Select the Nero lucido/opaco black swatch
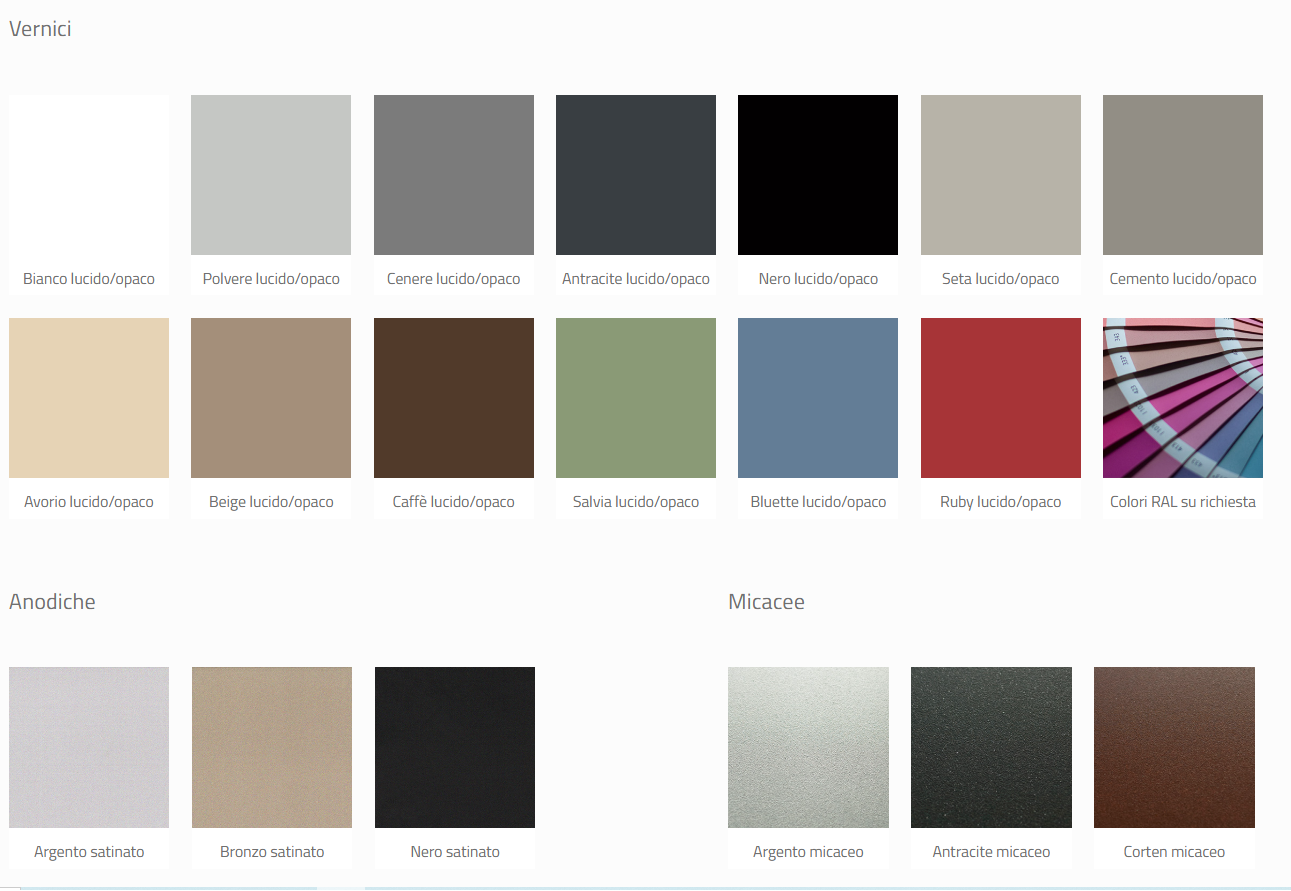1291x891 pixels. (x=818, y=175)
